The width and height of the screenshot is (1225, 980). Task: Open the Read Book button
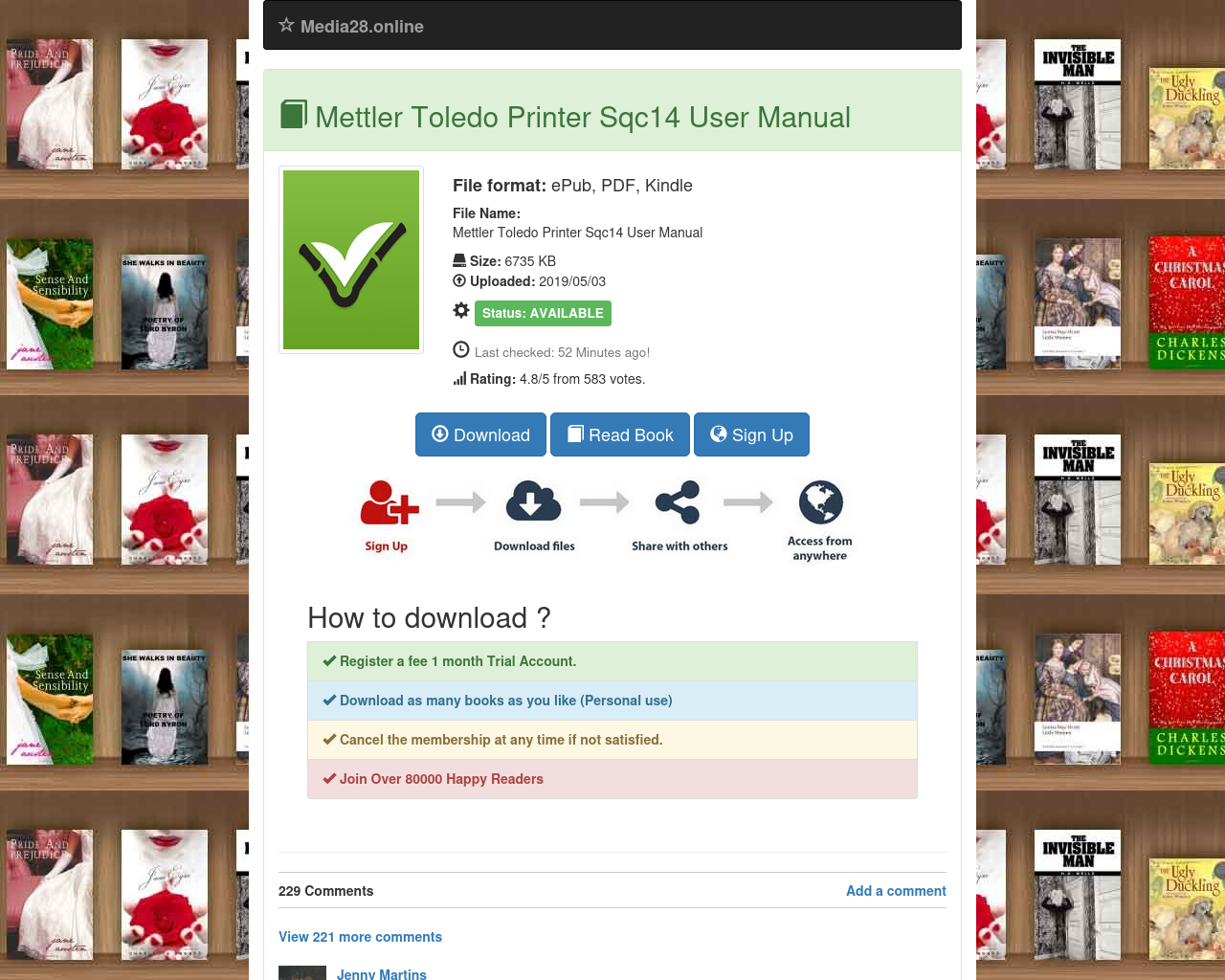pyautogui.click(x=620, y=434)
